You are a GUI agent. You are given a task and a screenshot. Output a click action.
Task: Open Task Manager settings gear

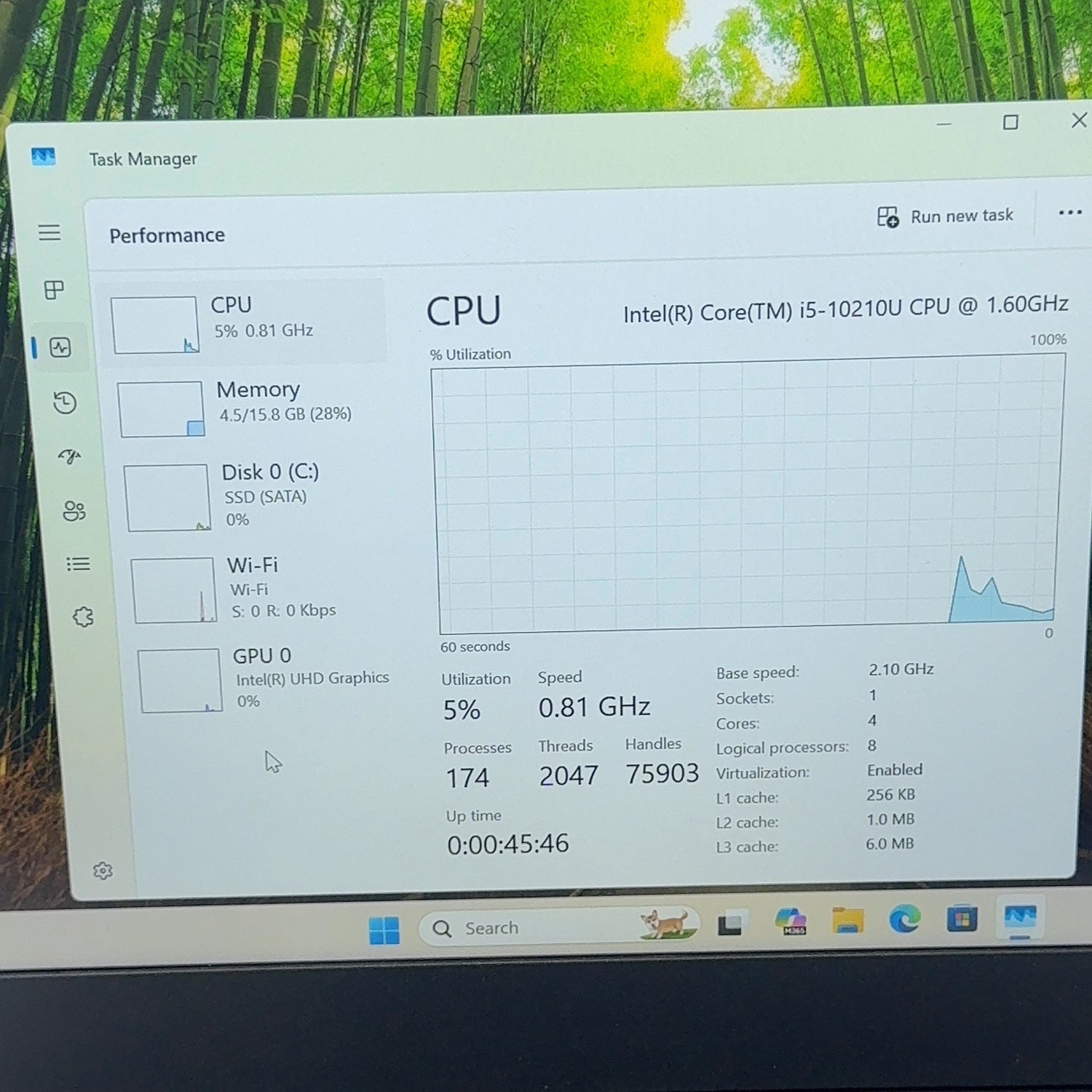pyautogui.click(x=103, y=871)
